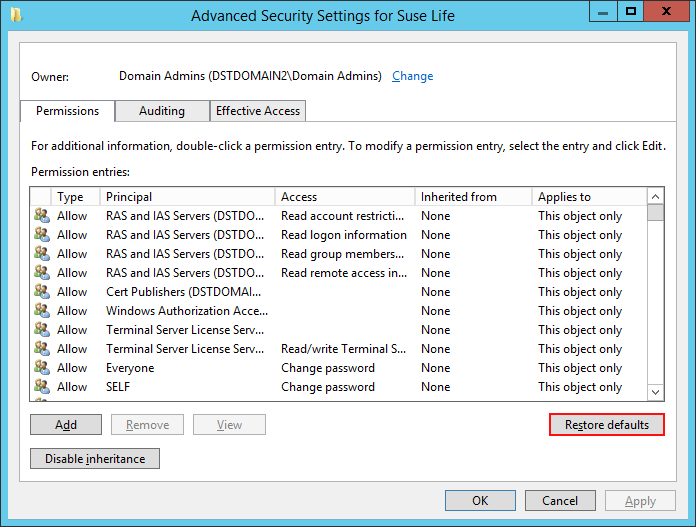Click 'None' in the Cert Publishers row
Screen dimensions: 696x527
[436, 292]
